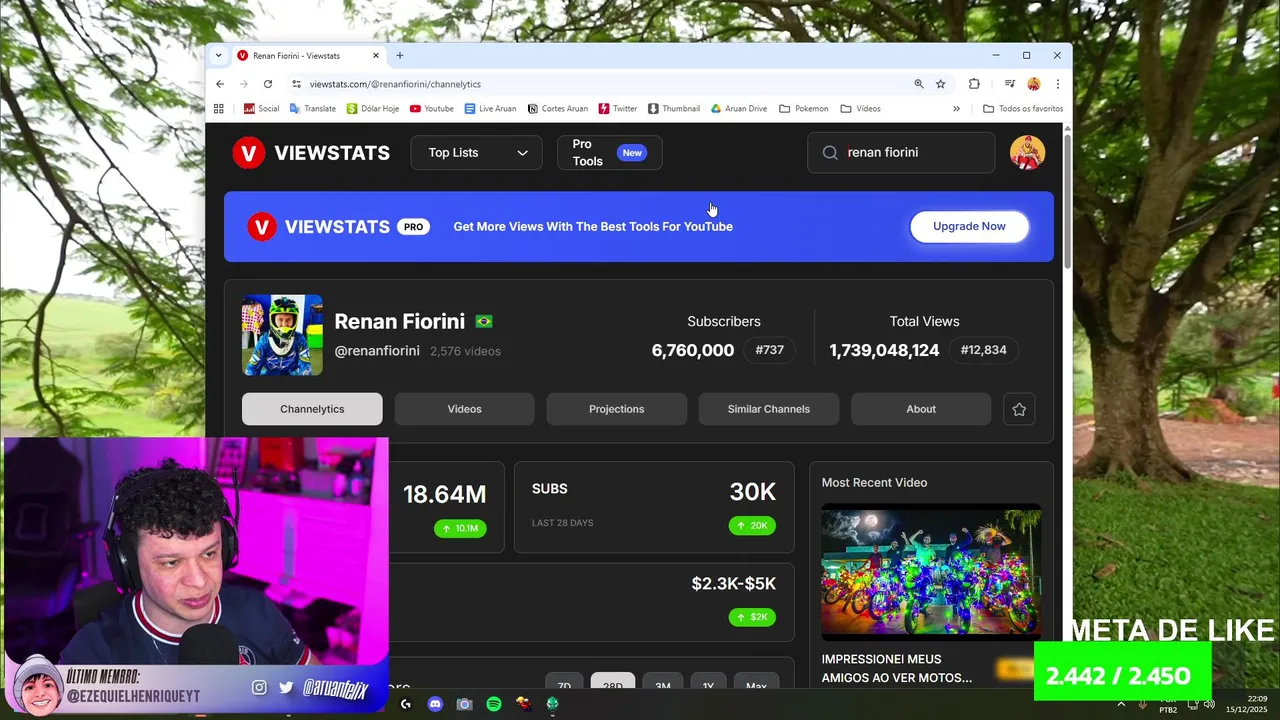The width and height of the screenshot is (1280, 720).
Task: Open the Chrome apps grid shortcut
Action: 219,108
